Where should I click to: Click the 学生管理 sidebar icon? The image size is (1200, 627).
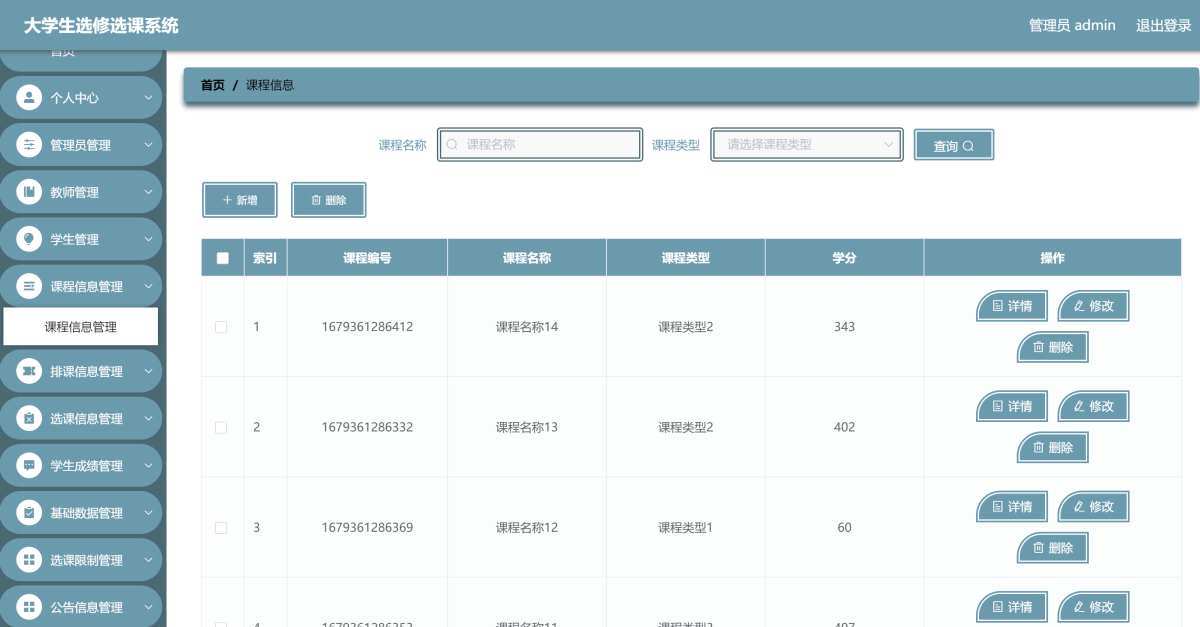29,239
